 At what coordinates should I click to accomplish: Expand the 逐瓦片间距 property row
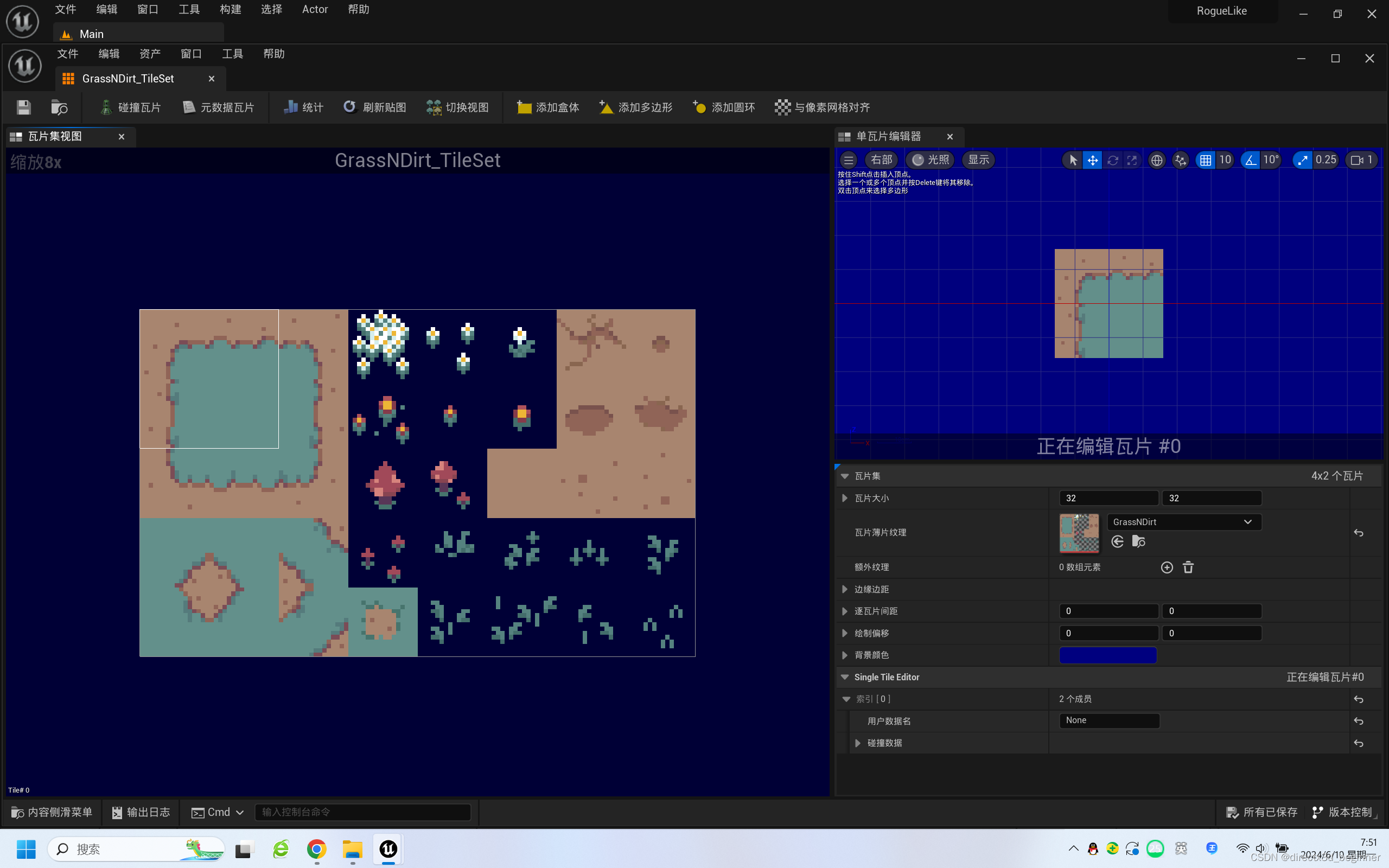[x=845, y=611]
